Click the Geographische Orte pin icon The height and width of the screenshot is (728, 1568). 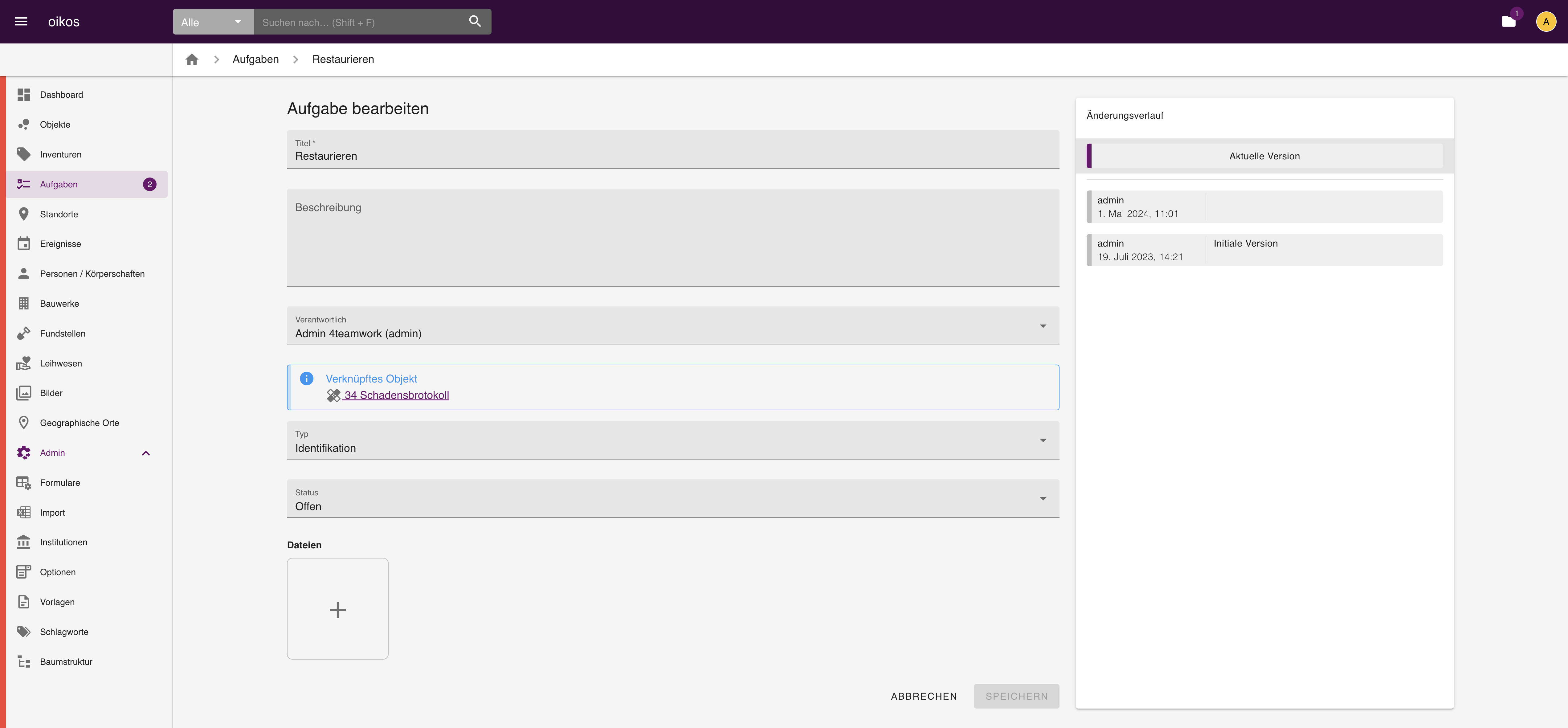point(24,423)
